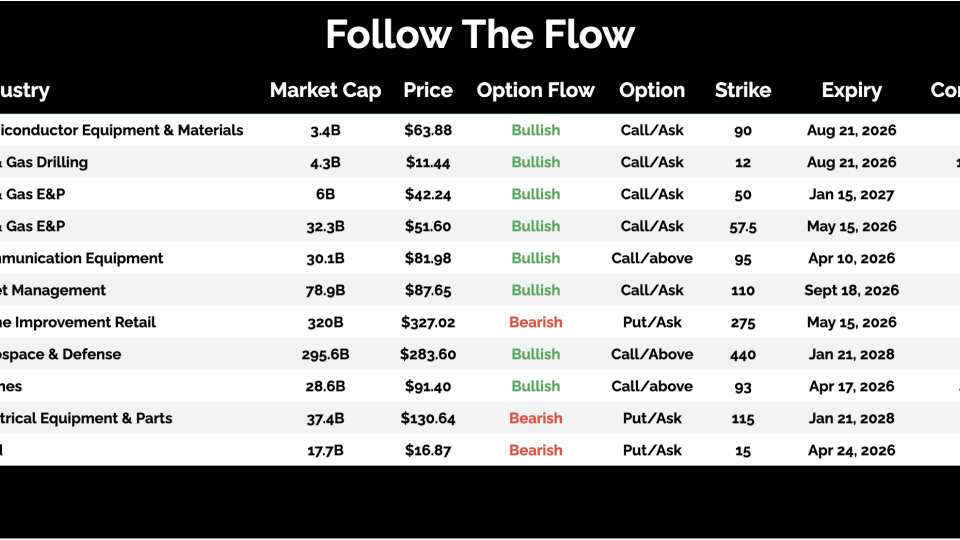960x540 pixels.
Task: Click the Price column header
Action: tap(428, 90)
